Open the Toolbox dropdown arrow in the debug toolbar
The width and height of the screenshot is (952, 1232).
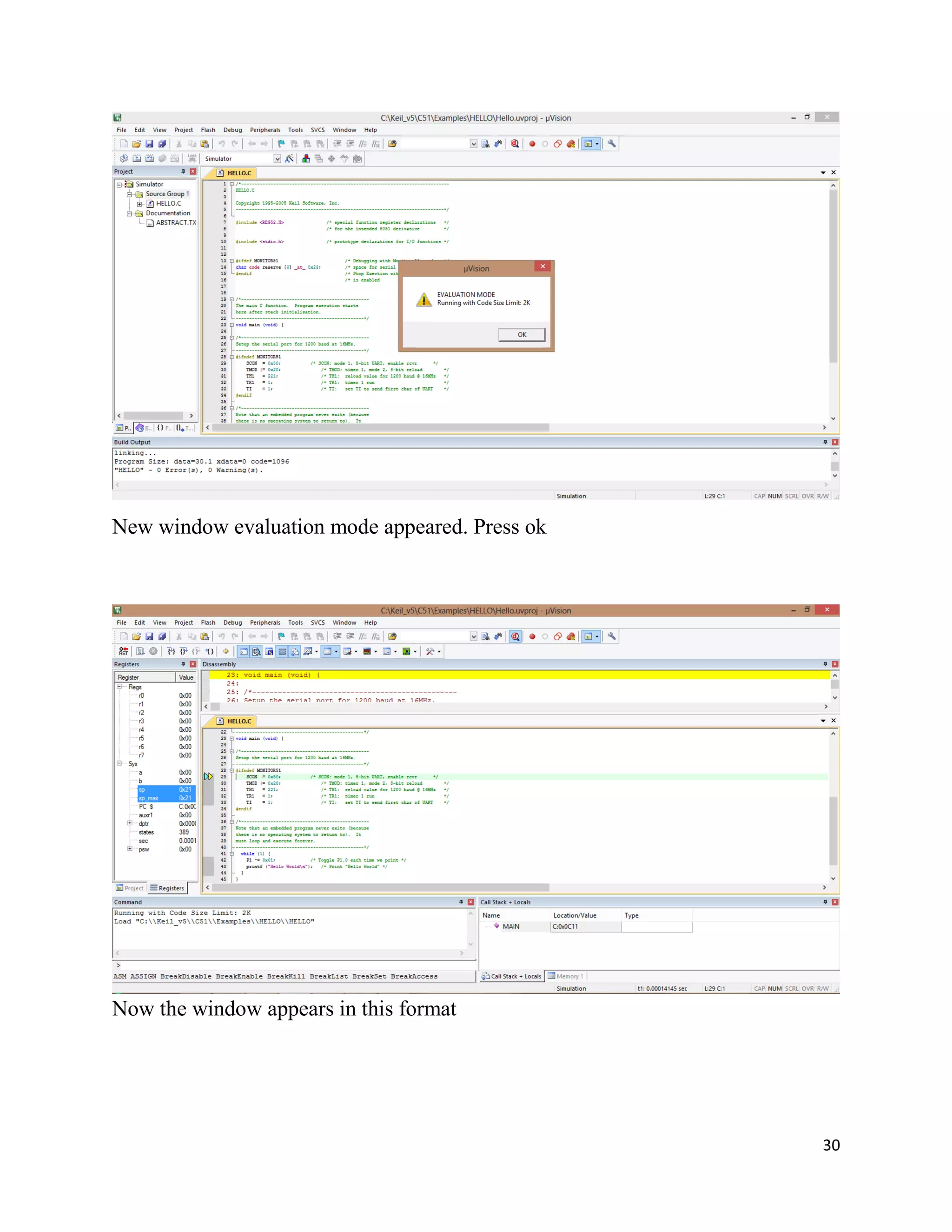pyautogui.click(x=439, y=651)
